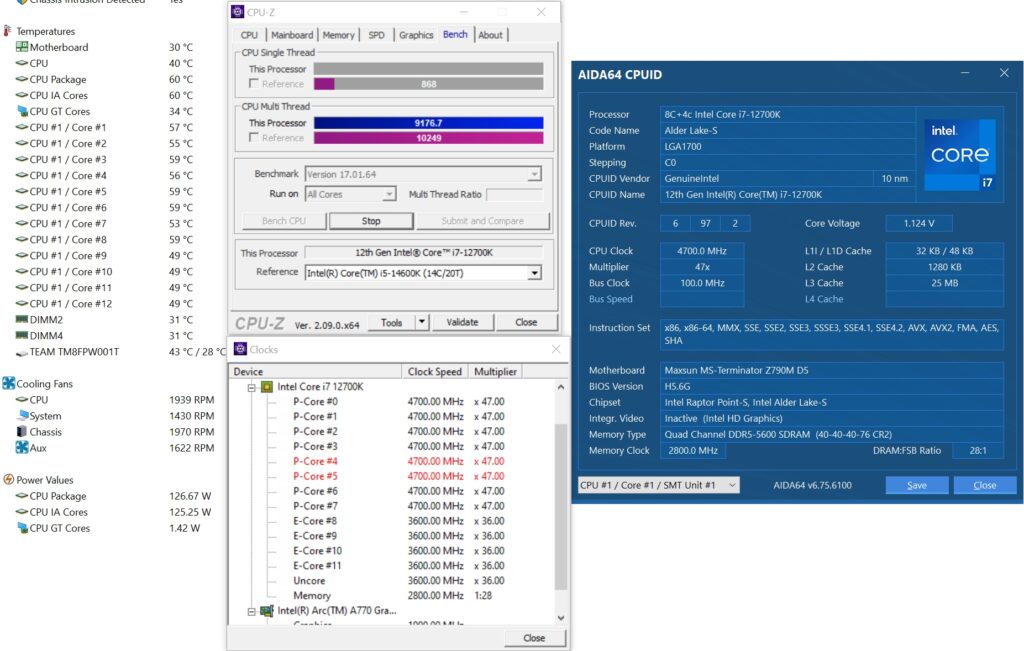
Task: Click the Motherboard icon in Temperatures
Action: 22,47
